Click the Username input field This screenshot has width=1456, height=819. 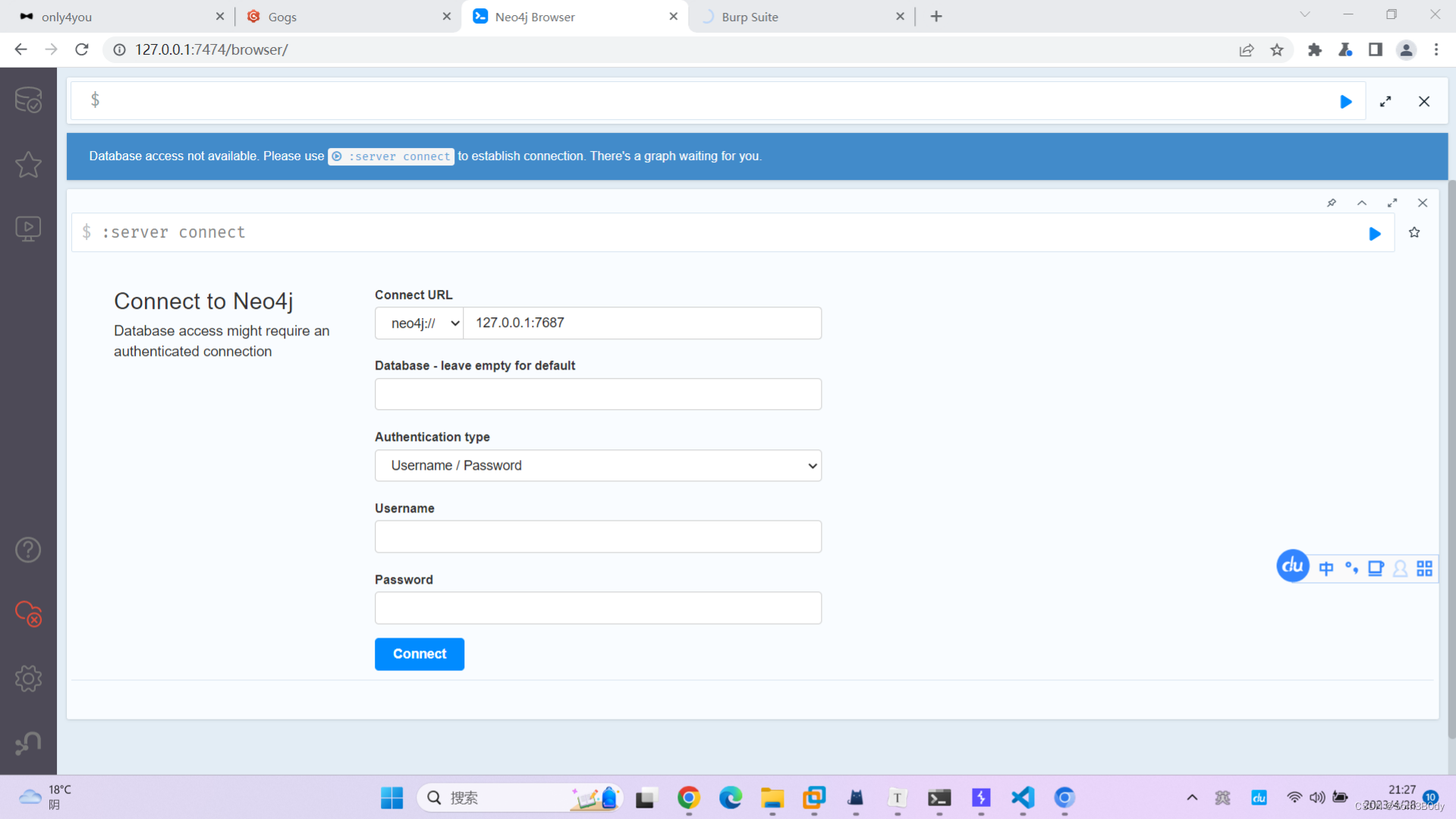tap(598, 537)
